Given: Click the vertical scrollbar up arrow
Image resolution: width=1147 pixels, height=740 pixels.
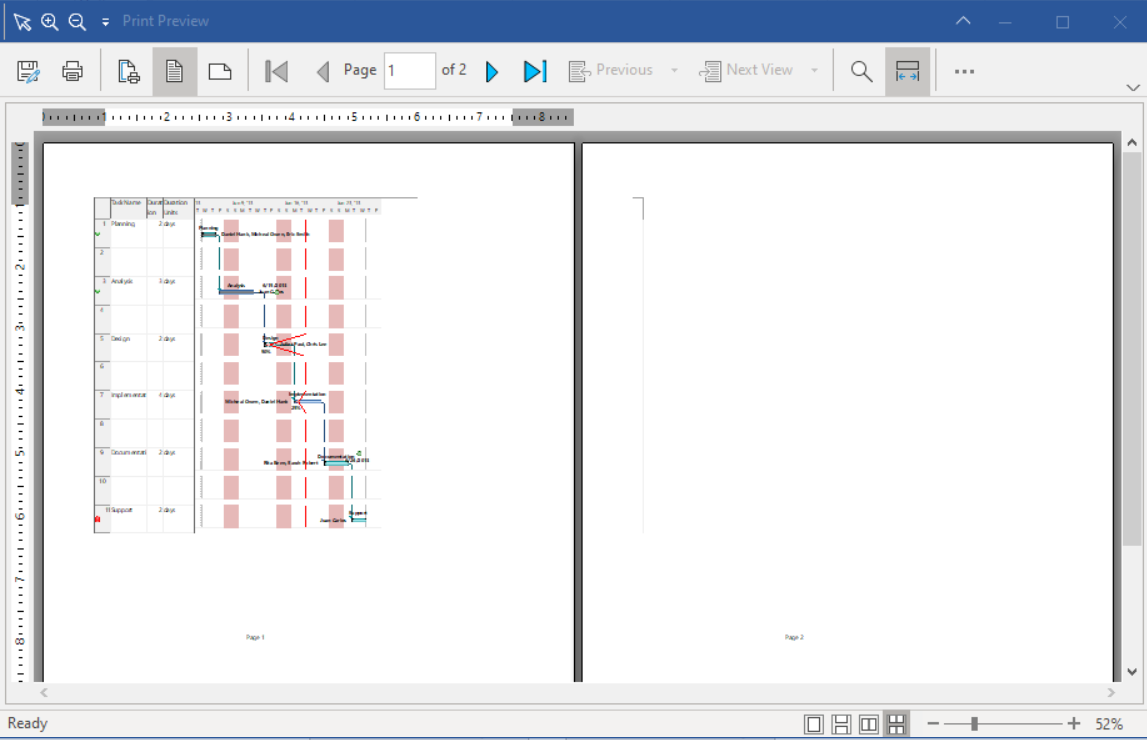Looking at the screenshot, I should (x=1132, y=143).
